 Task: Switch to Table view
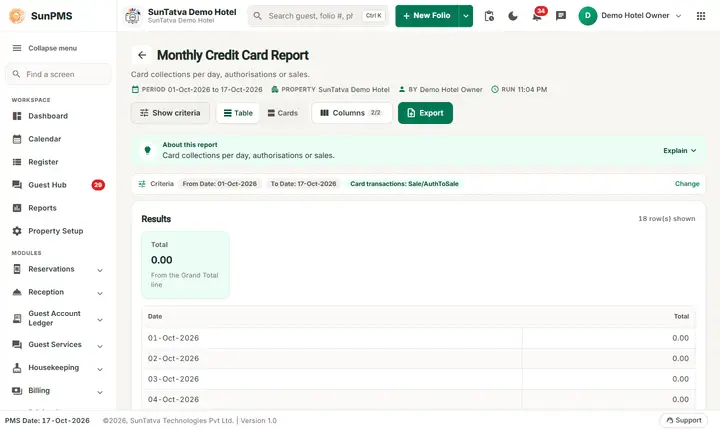(238, 113)
